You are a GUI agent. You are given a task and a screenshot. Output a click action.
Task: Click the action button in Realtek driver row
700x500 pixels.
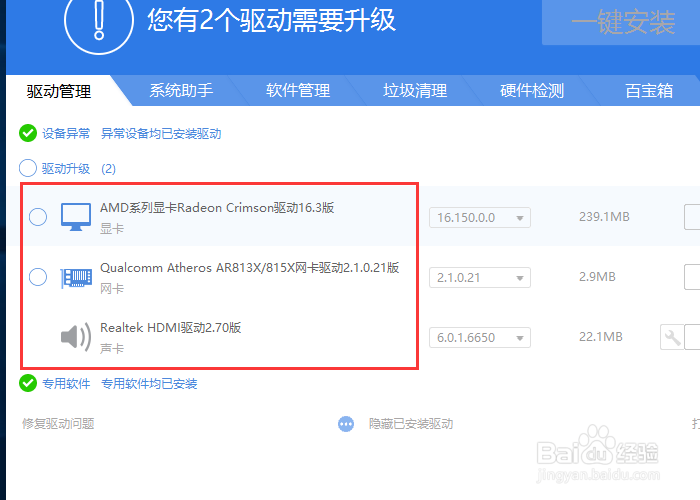[692, 337]
